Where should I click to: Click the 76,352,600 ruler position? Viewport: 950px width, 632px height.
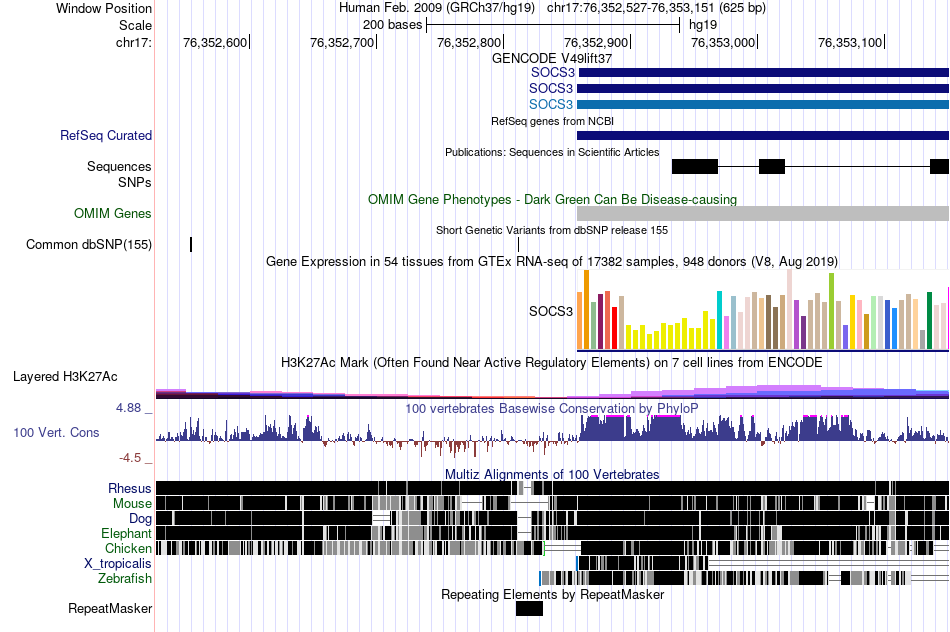[x=215, y=42]
